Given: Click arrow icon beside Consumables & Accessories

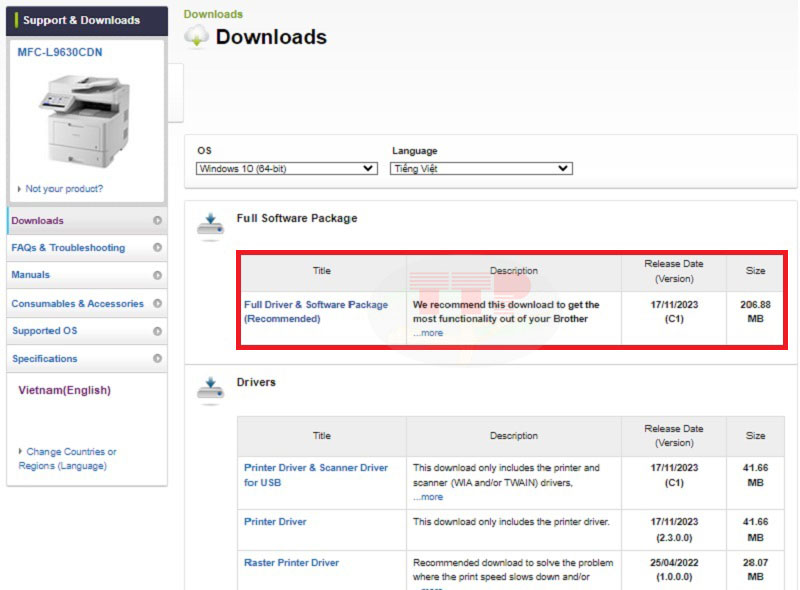Looking at the screenshot, I should click(x=157, y=303).
